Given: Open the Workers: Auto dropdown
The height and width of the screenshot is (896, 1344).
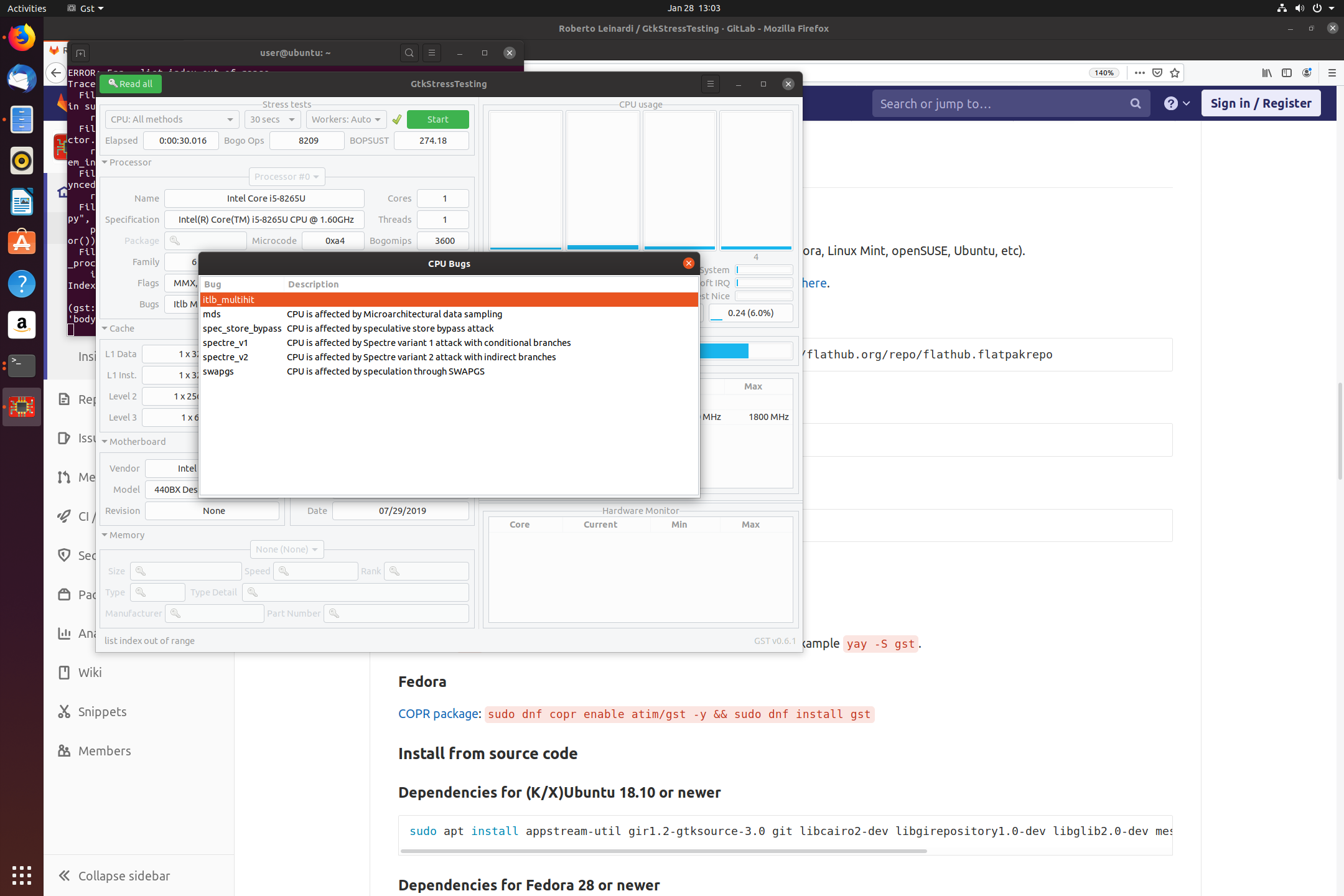Looking at the screenshot, I should tap(346, 119).
